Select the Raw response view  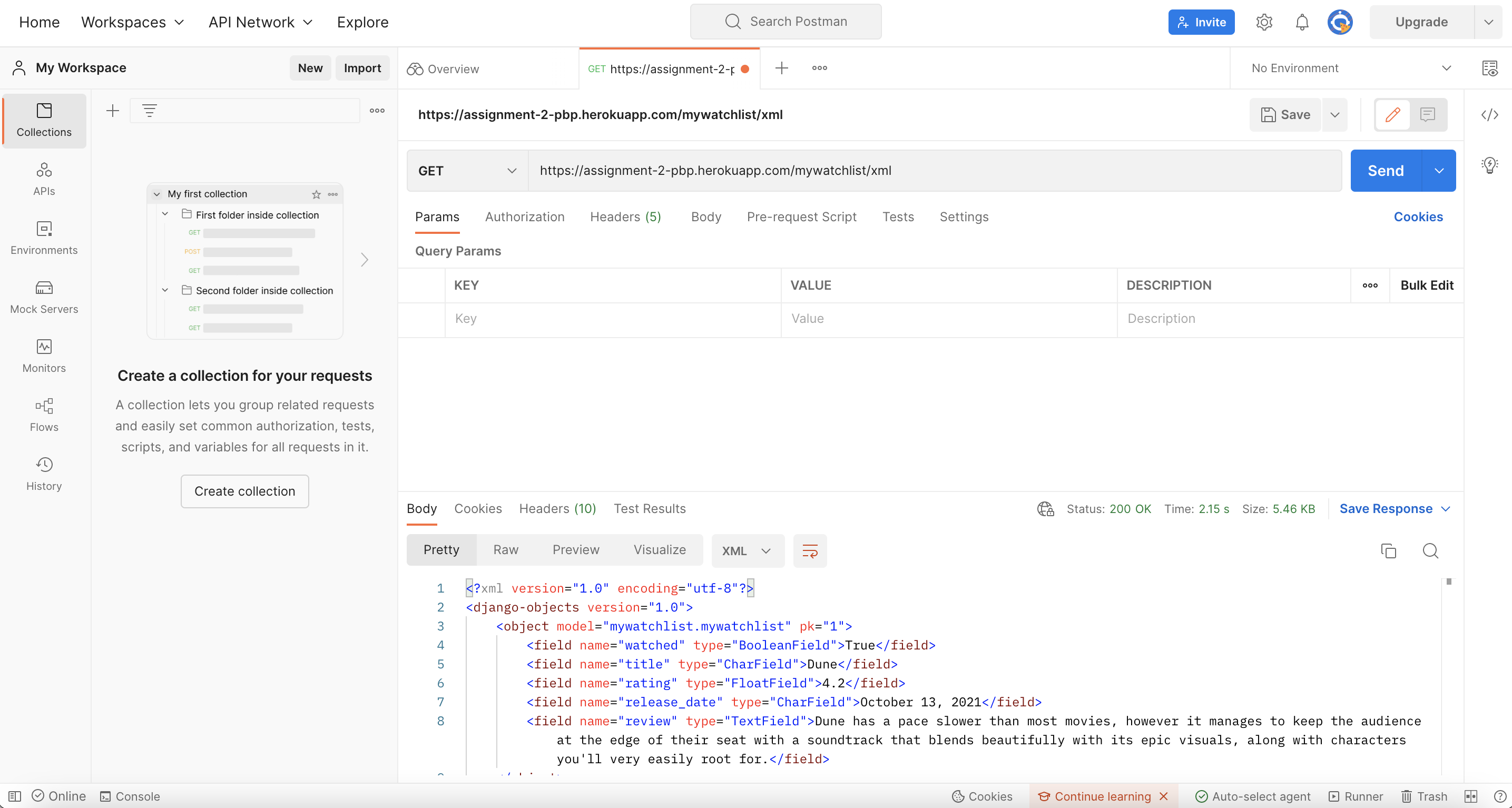tap(505, 549)
